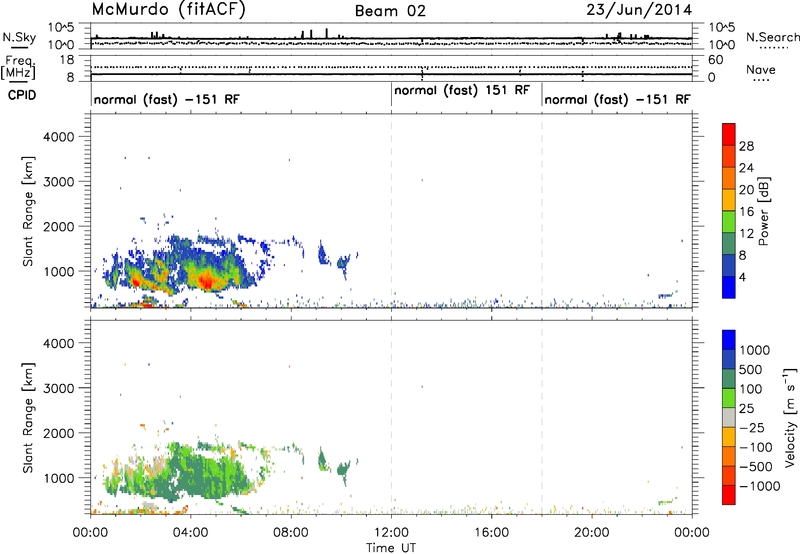This screenshot has height=554, width=800.
Task: Pick the orange 20–24 dB Power colorbar segment
Action: [x=729, y=179]
